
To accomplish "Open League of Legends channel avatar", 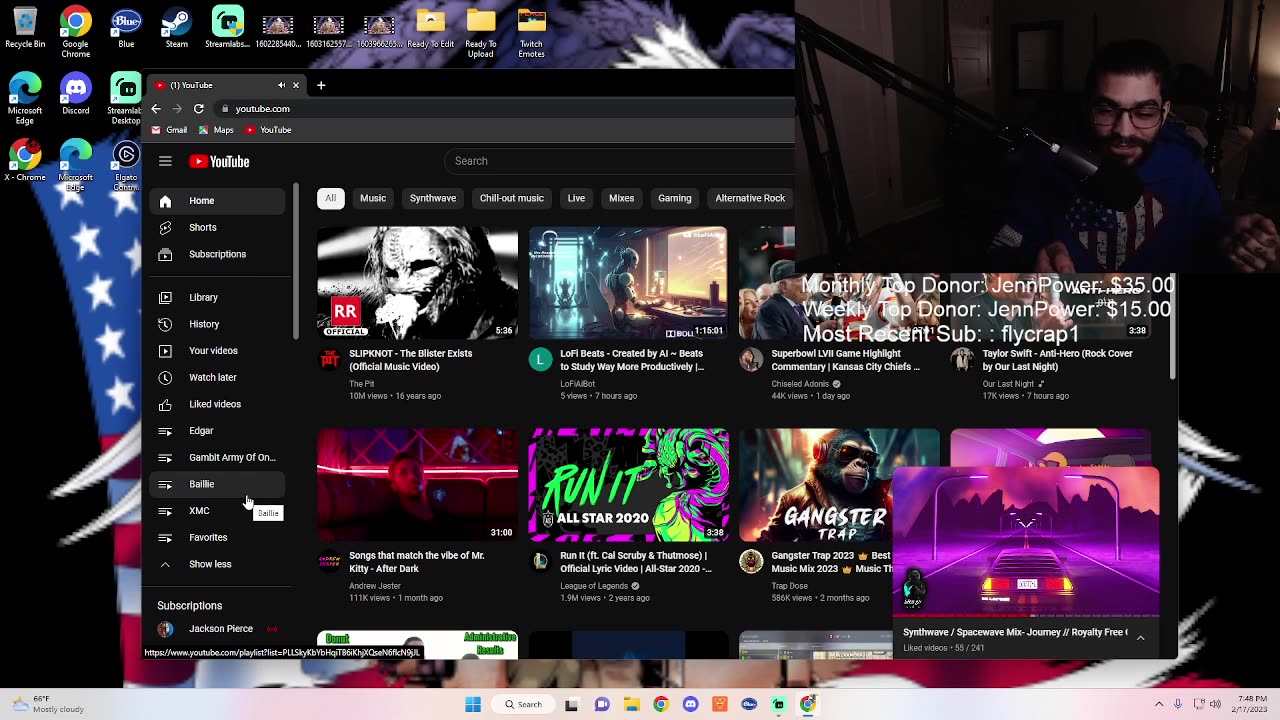I will coord(540,562).
